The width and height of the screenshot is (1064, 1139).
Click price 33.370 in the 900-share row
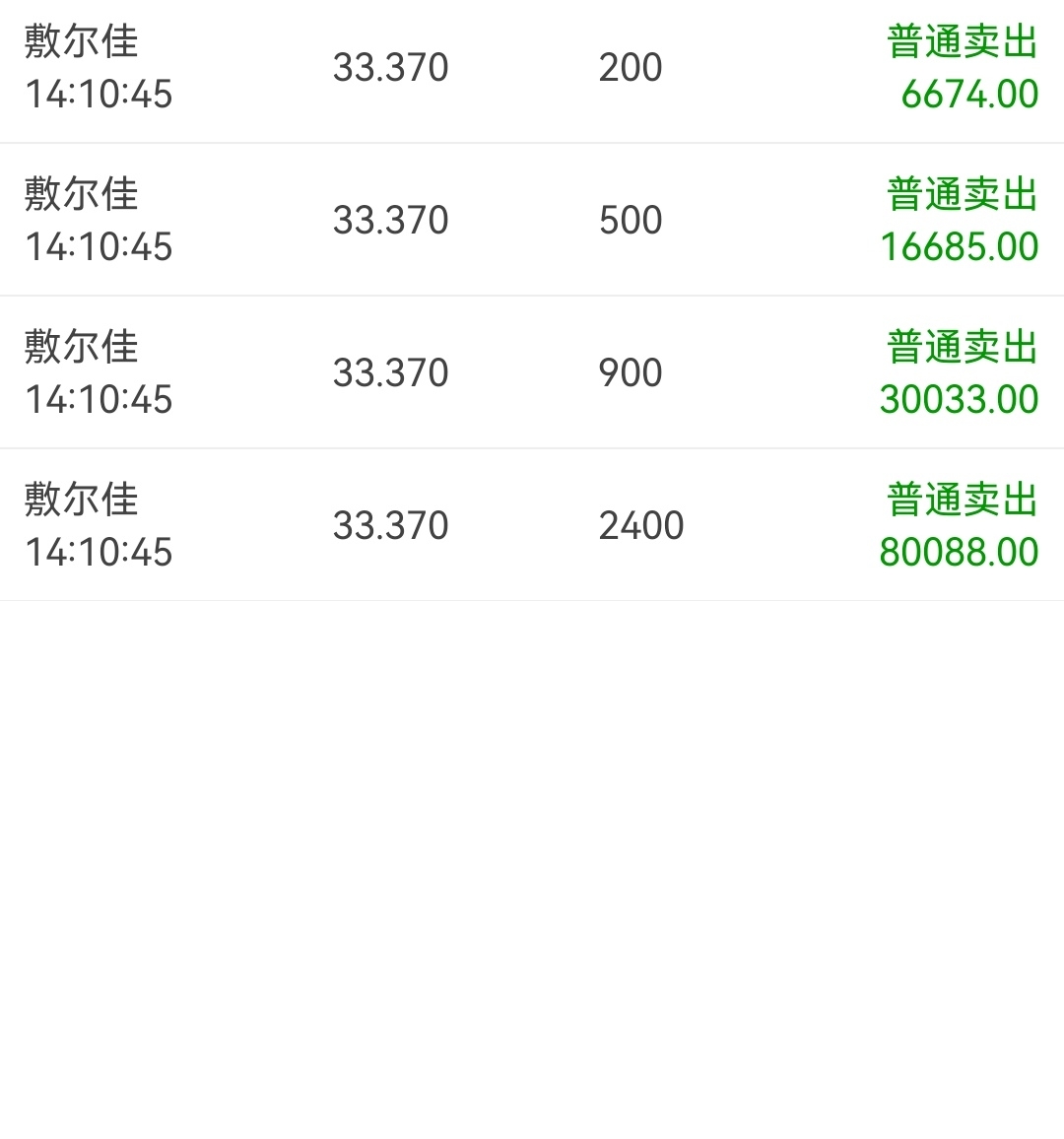(x=391, y=372)
